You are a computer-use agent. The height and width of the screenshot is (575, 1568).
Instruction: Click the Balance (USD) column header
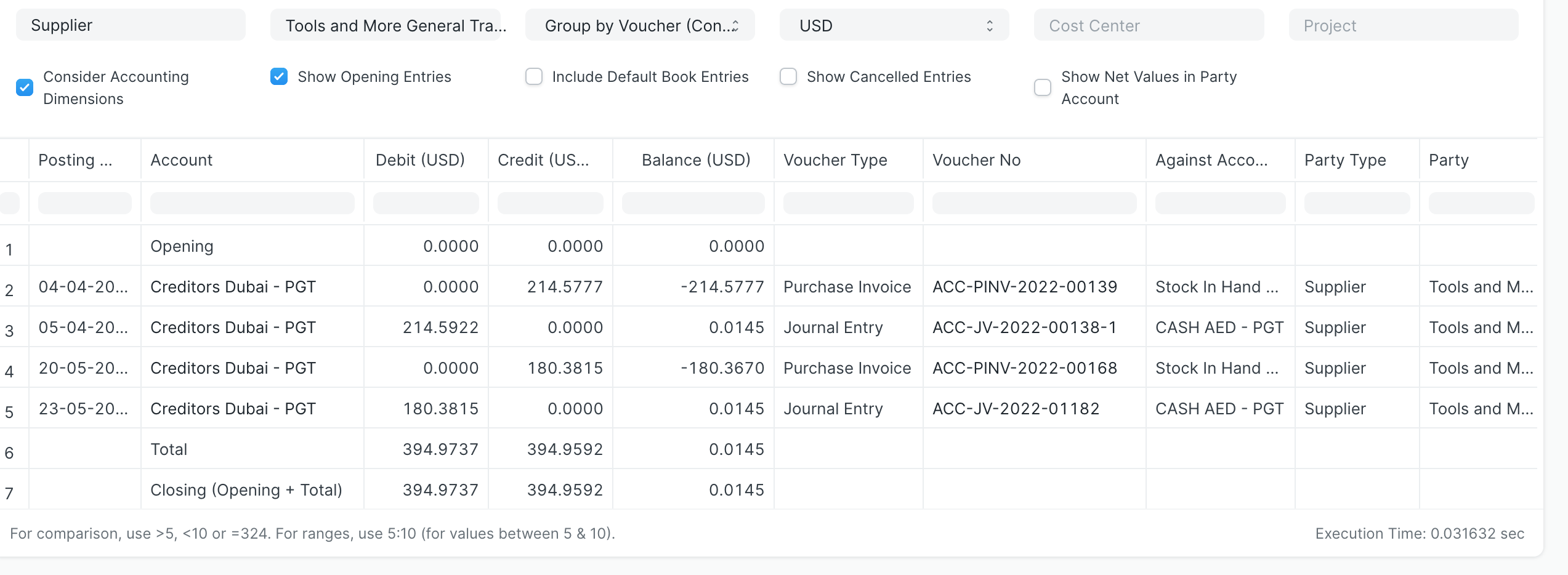point(693,160)
